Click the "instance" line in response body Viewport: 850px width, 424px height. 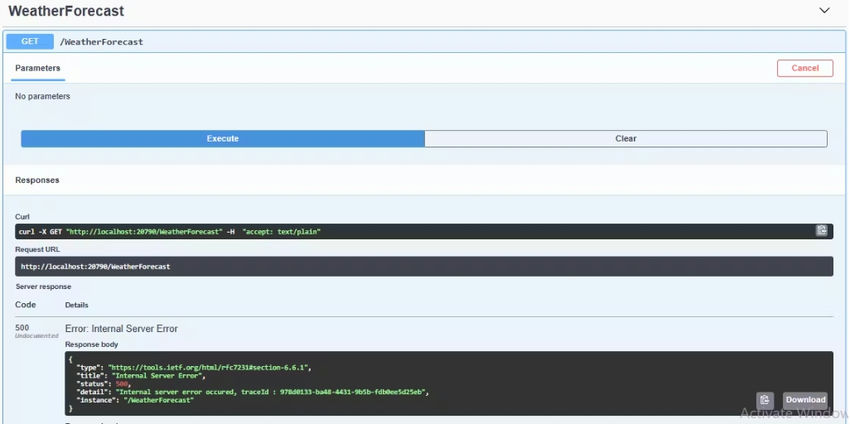click(x=135, y=400)
